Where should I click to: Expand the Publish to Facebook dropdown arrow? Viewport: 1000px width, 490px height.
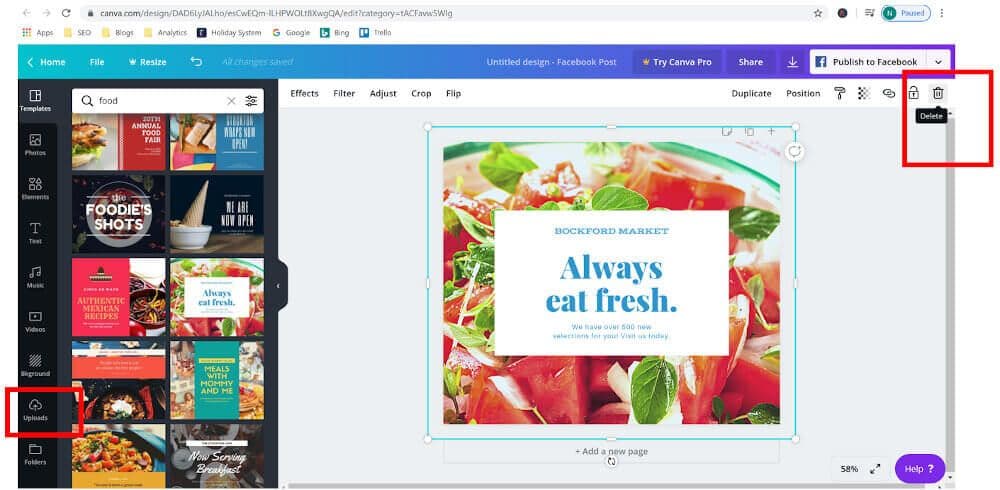(x=938, y=62)
